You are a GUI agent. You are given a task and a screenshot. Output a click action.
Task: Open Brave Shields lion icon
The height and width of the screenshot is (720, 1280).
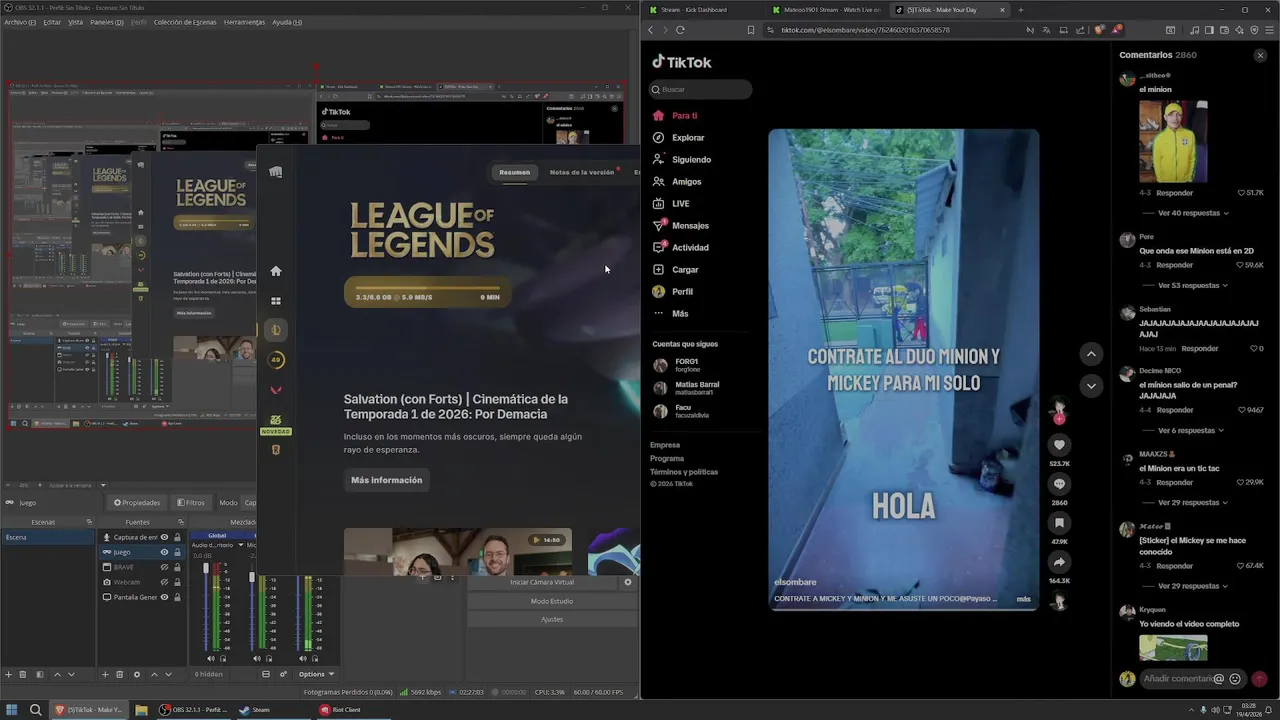1099,30
